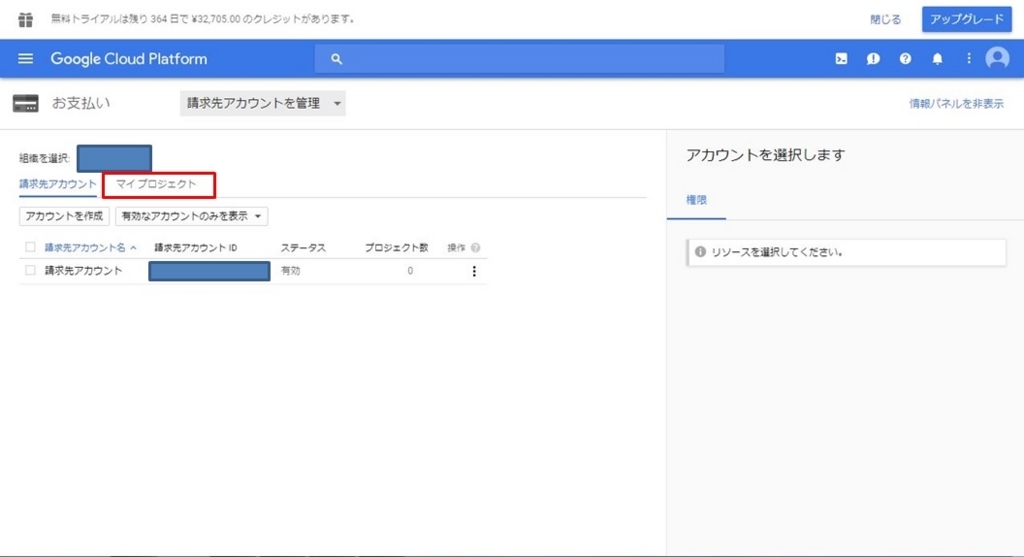Click the project count 0 cell
Viewport: 1024px width, 557px height.
tap(410, 270)
